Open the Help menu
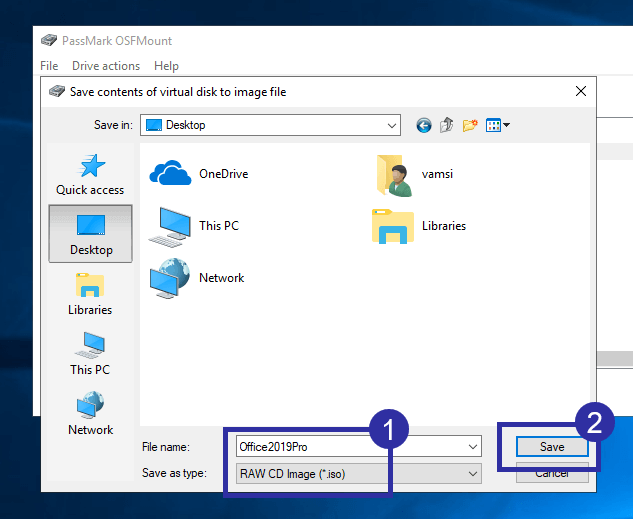 coord(166,66)
